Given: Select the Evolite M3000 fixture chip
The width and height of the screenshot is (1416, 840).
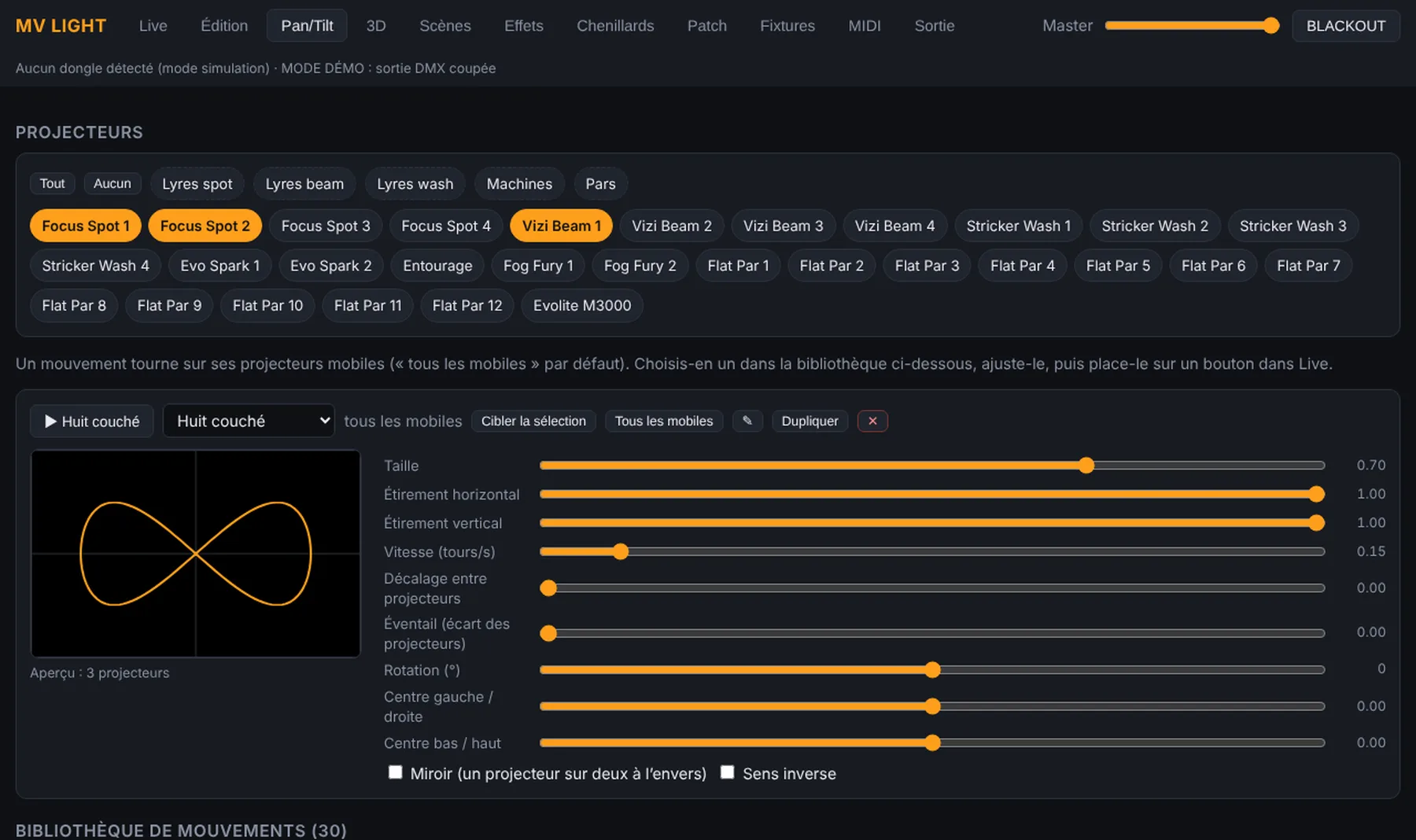Looking at the screenshot, I should tap(582, 305).
